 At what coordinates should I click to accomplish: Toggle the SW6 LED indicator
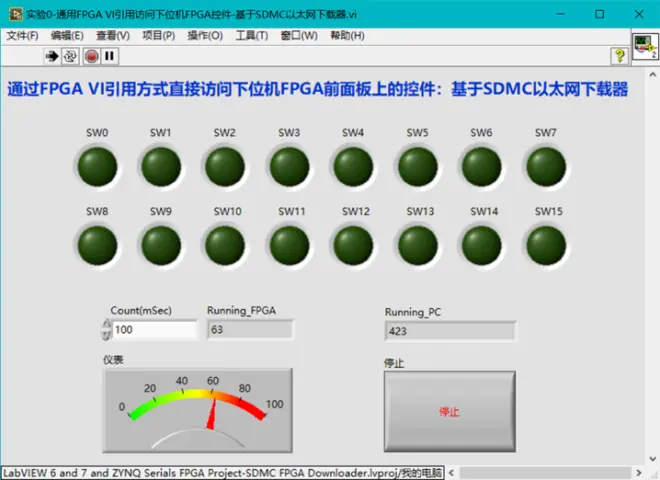482,166
